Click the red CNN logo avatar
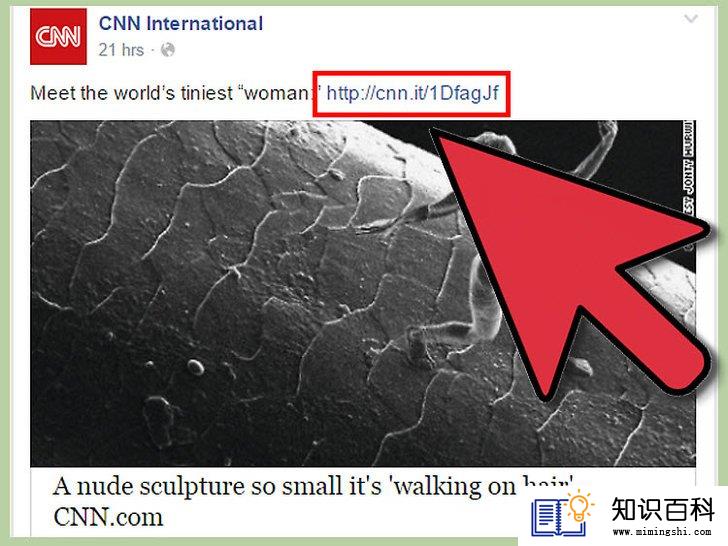This screenshot has width=728, height=546. pos(58,36)
